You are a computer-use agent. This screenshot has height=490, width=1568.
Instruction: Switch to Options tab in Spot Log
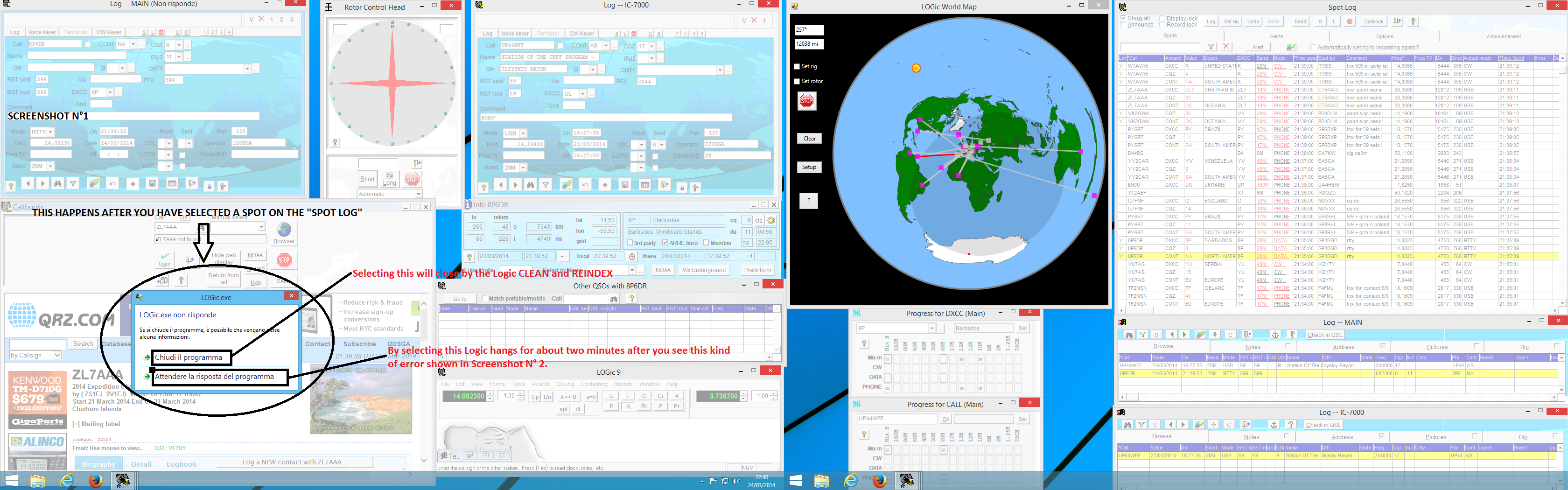(x=1385, y=36)
